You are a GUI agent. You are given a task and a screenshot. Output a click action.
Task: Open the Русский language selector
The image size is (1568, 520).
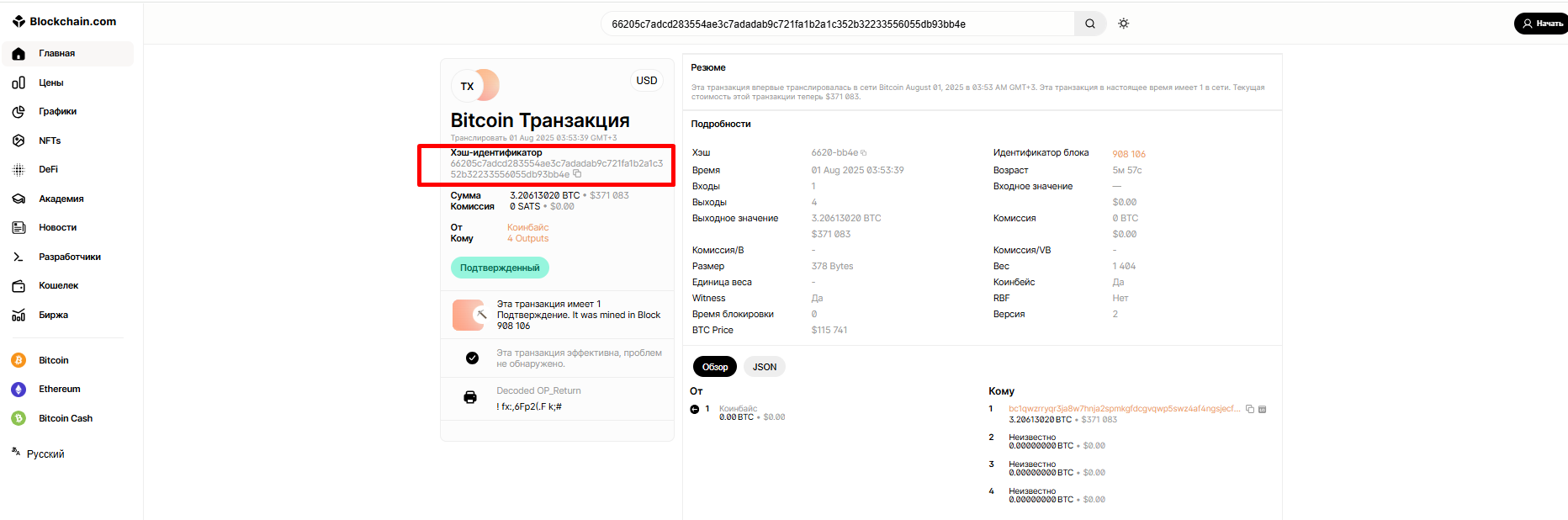point(45,454)
